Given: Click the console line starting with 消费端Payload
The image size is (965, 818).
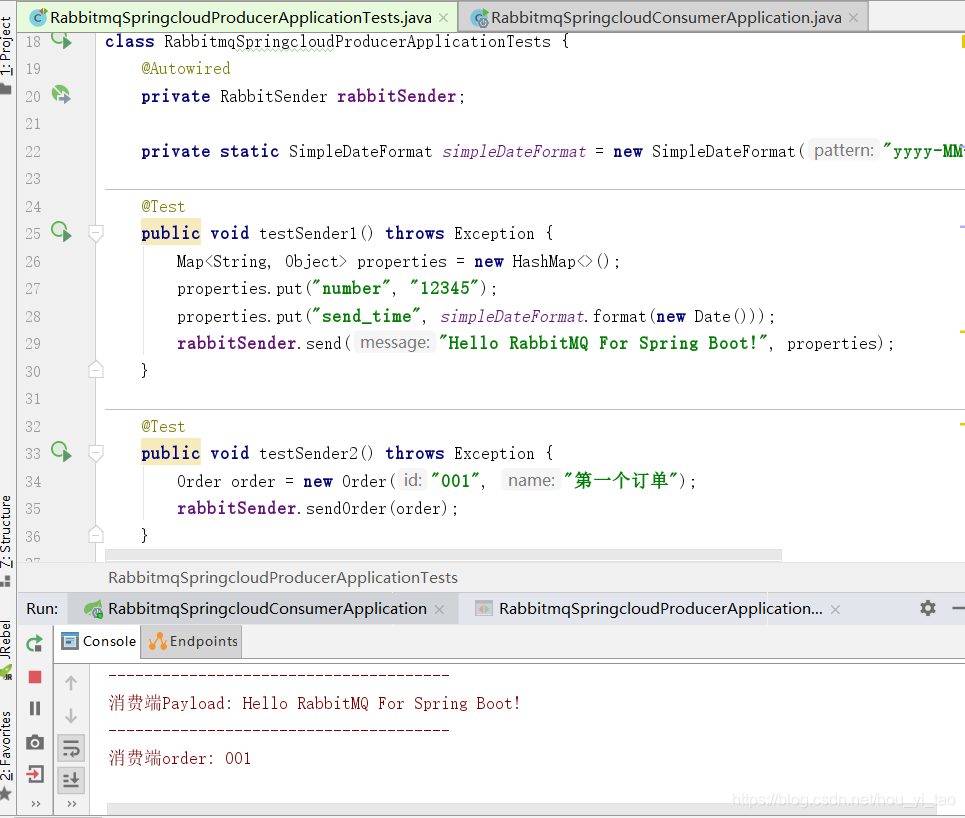Looking at the screenshot, I should coord(314,704).
